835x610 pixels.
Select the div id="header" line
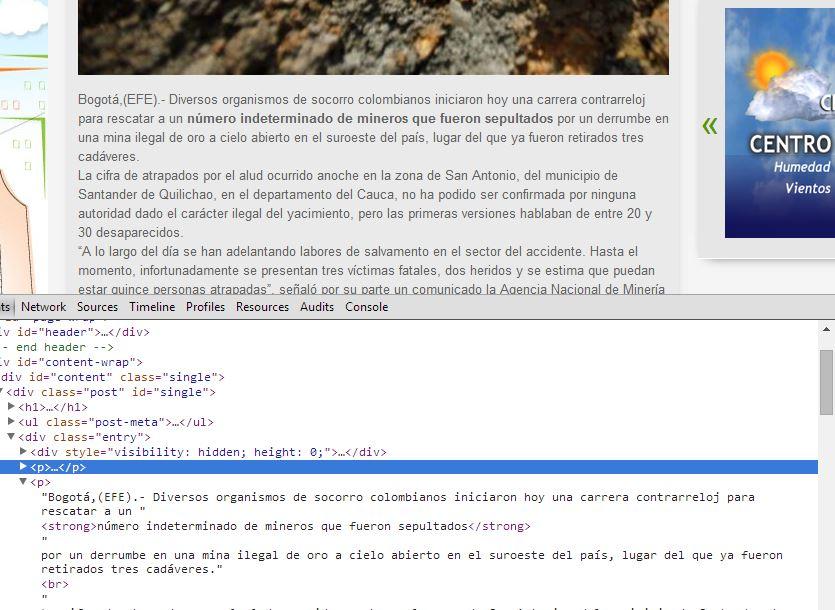[75, 332]
